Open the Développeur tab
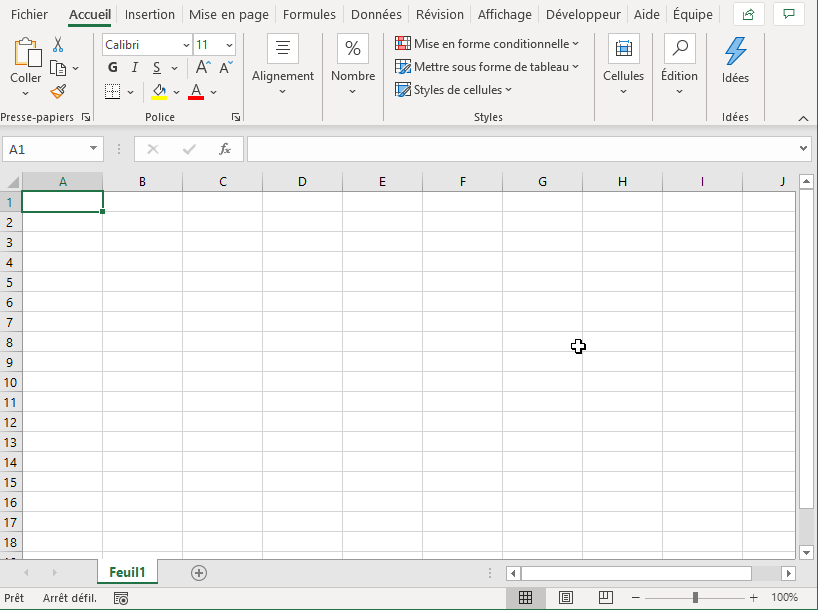The image size is (818, 610). click(583, 14)
